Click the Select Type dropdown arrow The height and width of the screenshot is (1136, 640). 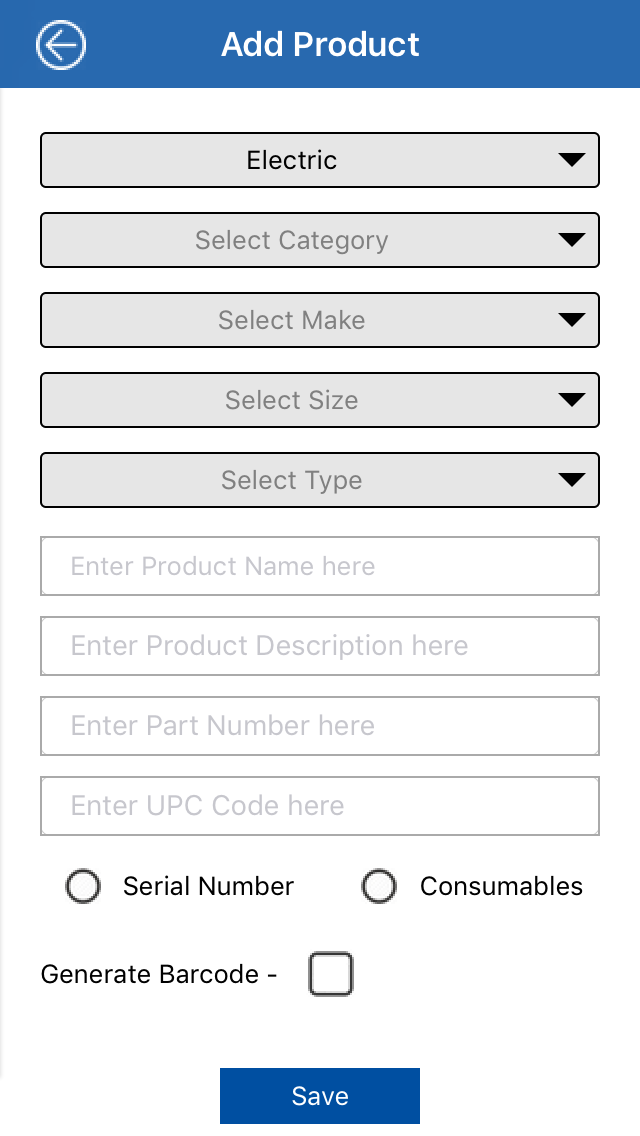[571, 480]
